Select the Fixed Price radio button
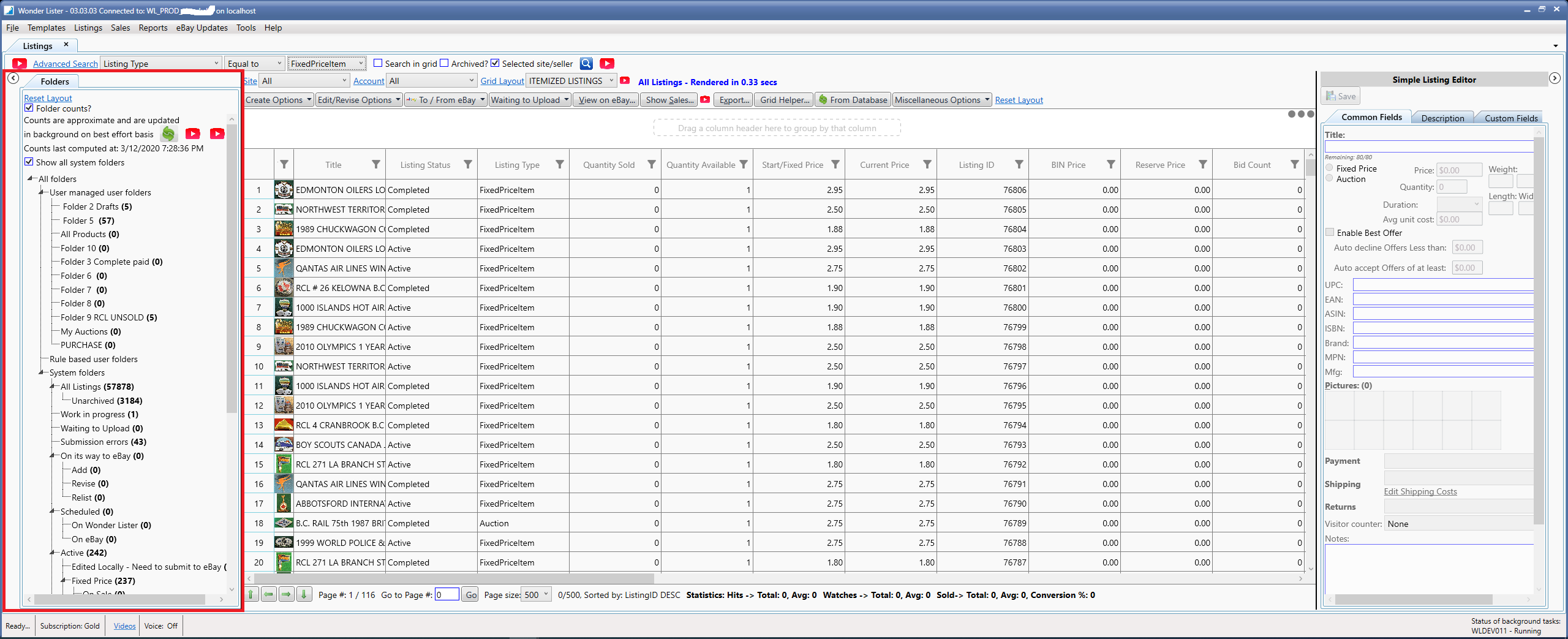Screen dimensions: 1568x639 [1329, 168]
